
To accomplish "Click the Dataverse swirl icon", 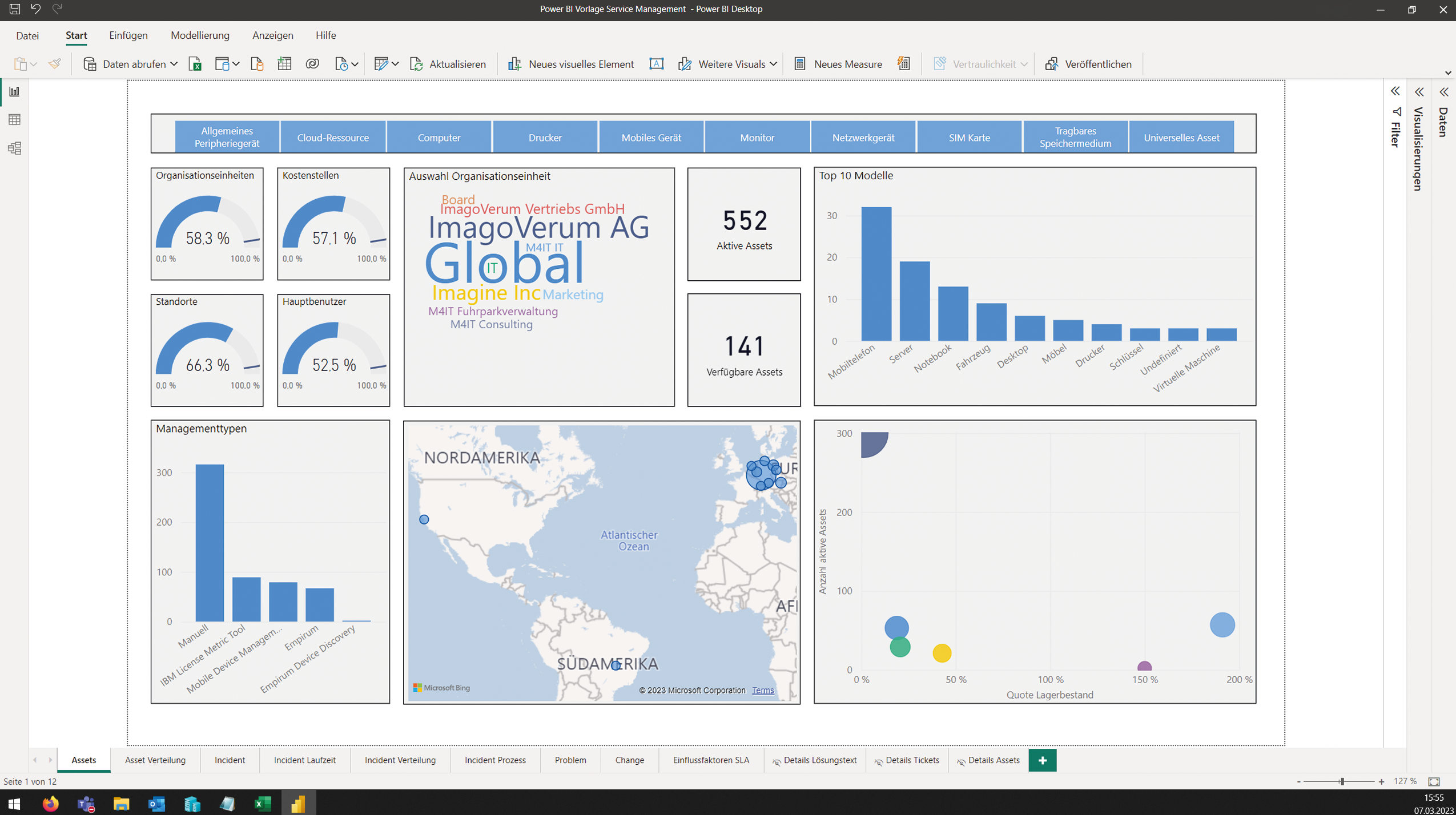I will [312, 64].
